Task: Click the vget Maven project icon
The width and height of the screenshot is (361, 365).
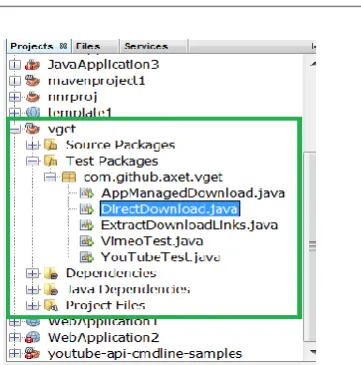Action: tap(33, 129)
